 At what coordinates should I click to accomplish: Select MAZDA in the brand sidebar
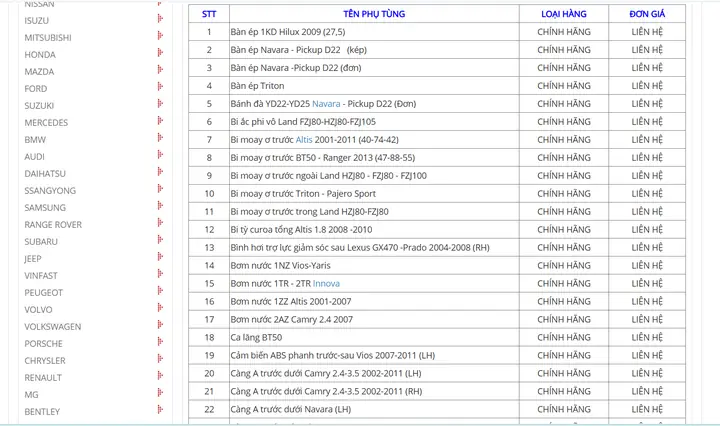click(39, 72)
